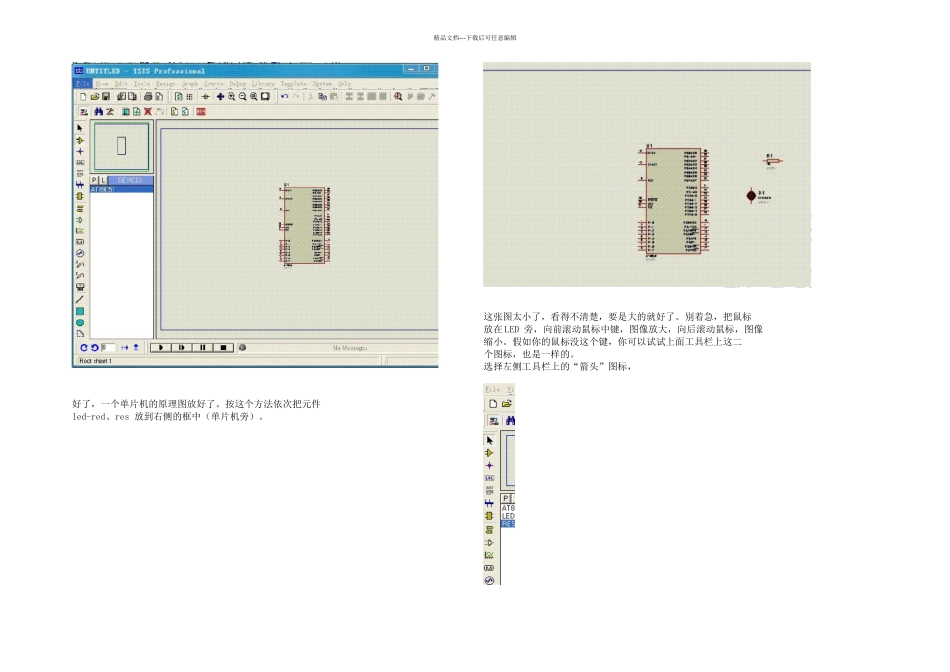950x672 pixels.
Task: Click Print icon in ISIS toolbar
Action: coord(148,96)
